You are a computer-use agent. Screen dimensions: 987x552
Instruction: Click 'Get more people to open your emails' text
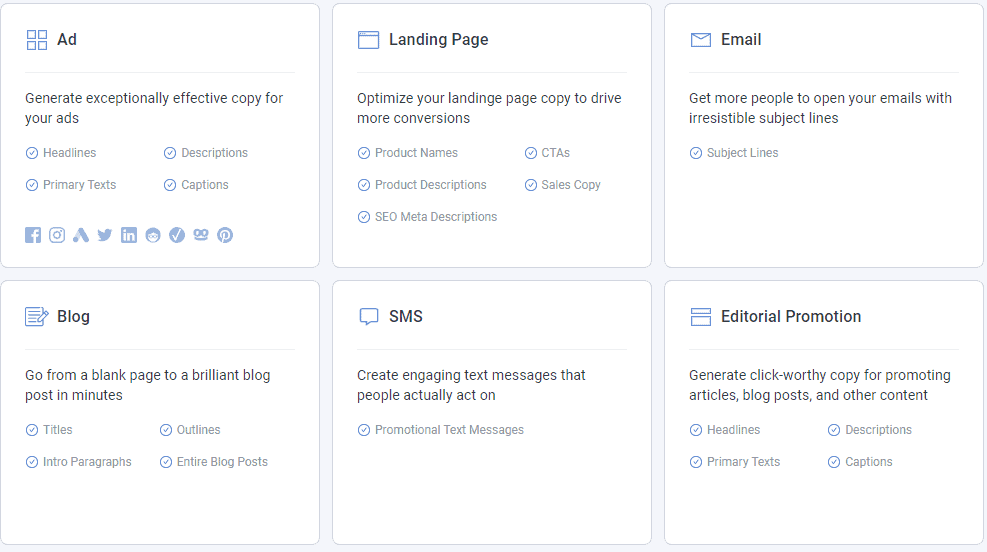pyautogui.click(x=820, y=108)
